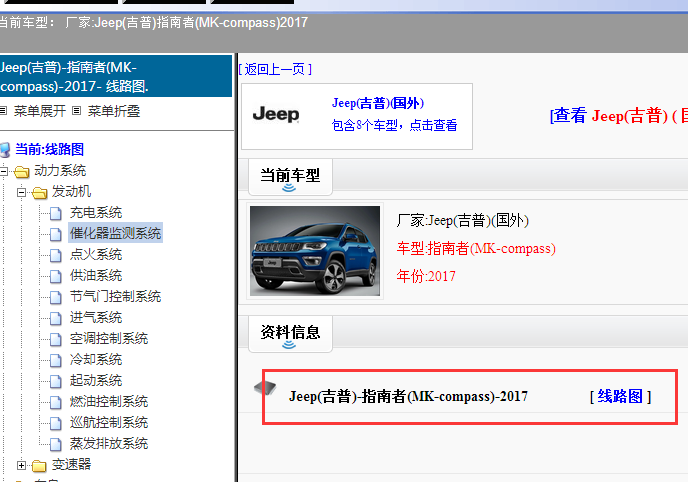The width and height of the screenshot is (688, 482).
Task: Select the 变速器 folder label
Action: [71, 464]
